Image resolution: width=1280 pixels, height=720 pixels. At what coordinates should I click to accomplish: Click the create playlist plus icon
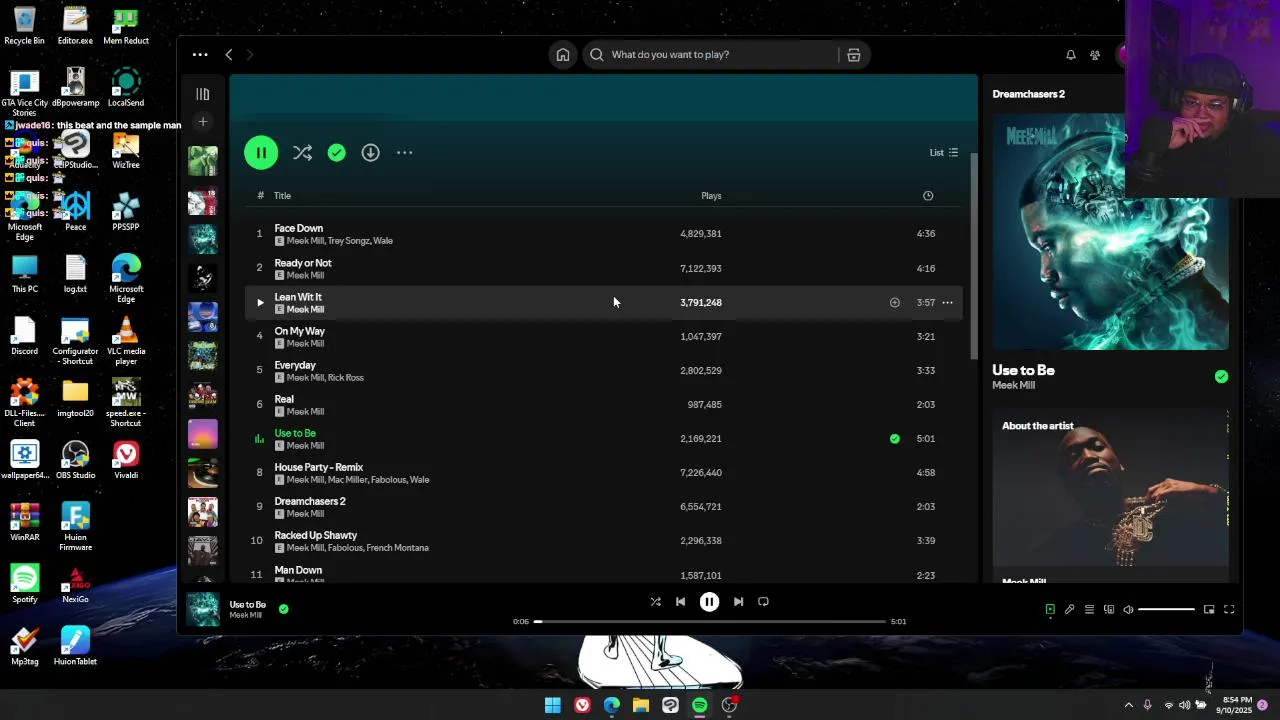coord(203,122)
